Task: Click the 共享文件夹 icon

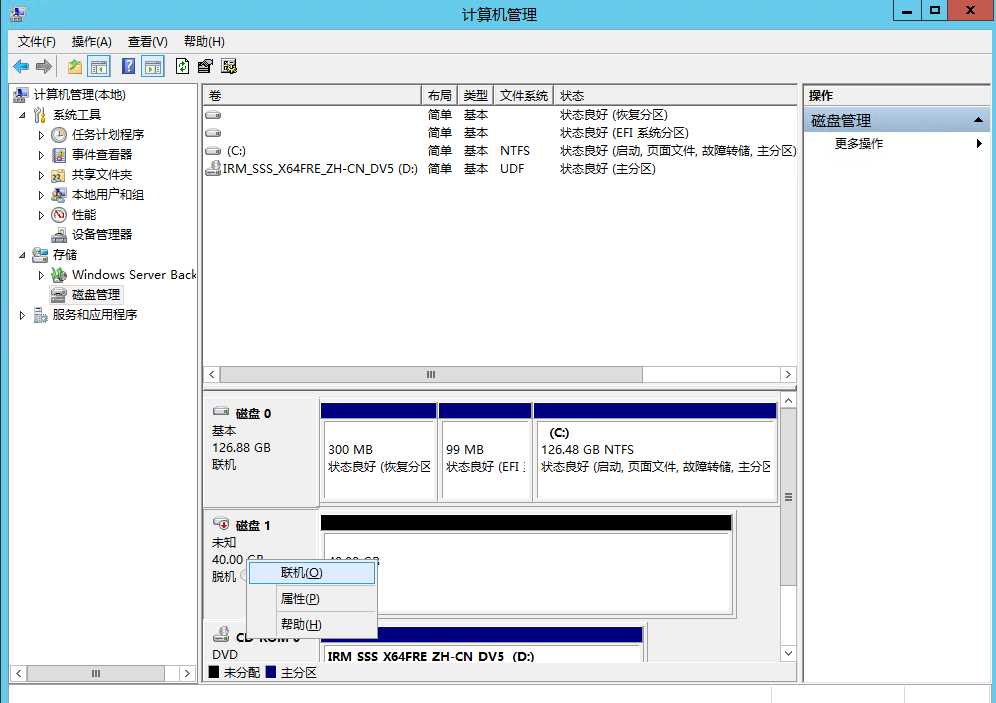Action: (x=58, y=175)
